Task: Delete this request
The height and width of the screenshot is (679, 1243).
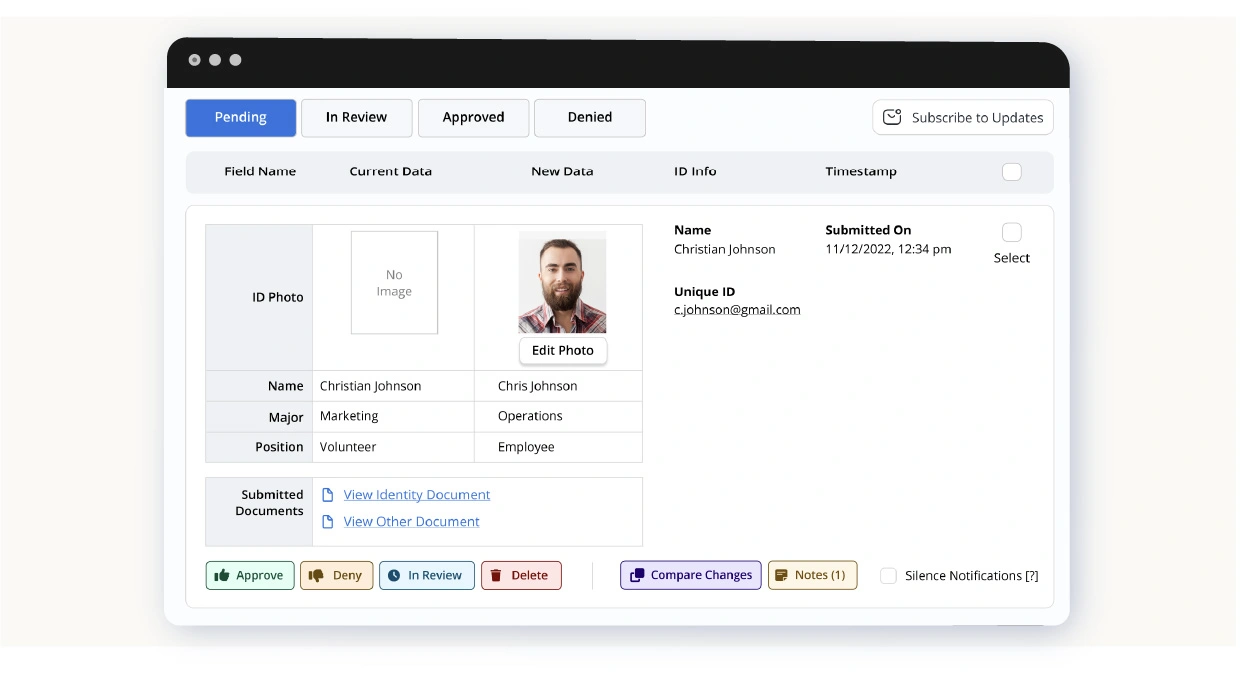Action: tap(521, 575)
